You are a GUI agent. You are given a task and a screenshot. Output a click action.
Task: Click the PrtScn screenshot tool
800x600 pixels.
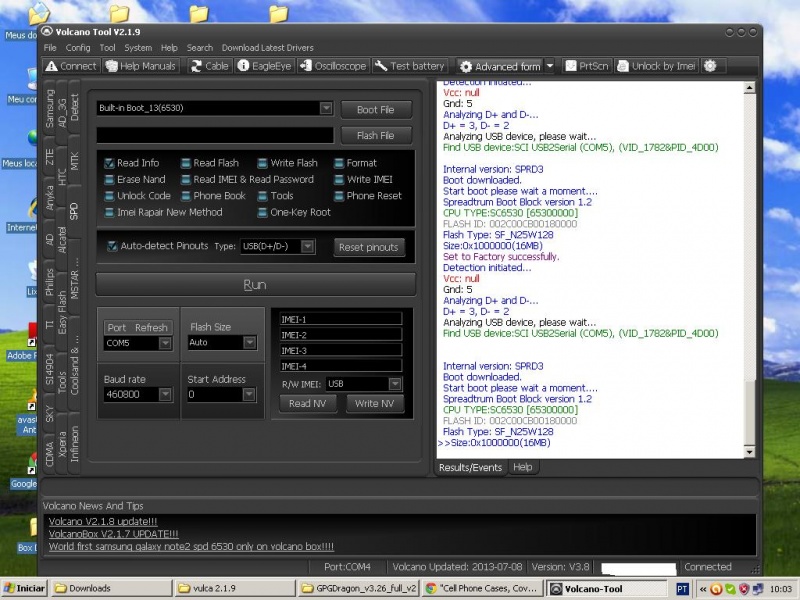point(587,66)
